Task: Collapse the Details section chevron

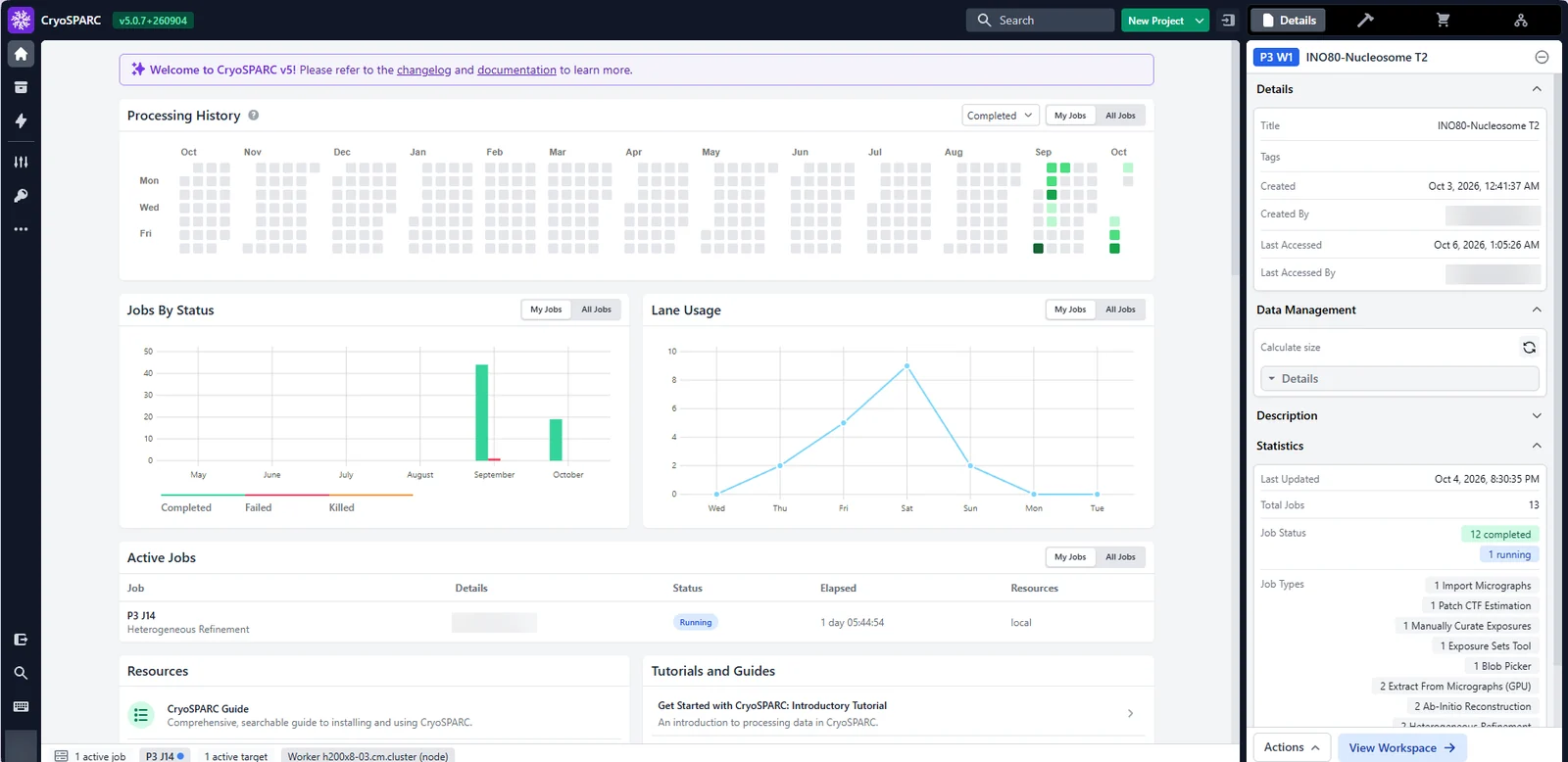Action: (1537, 89)
